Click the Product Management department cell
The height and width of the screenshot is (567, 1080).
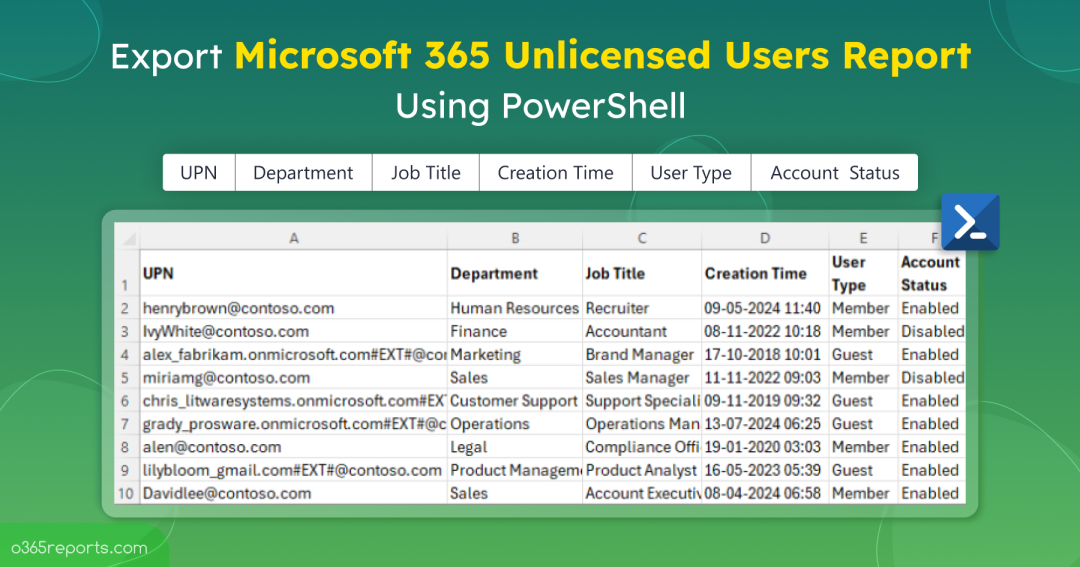515,470
